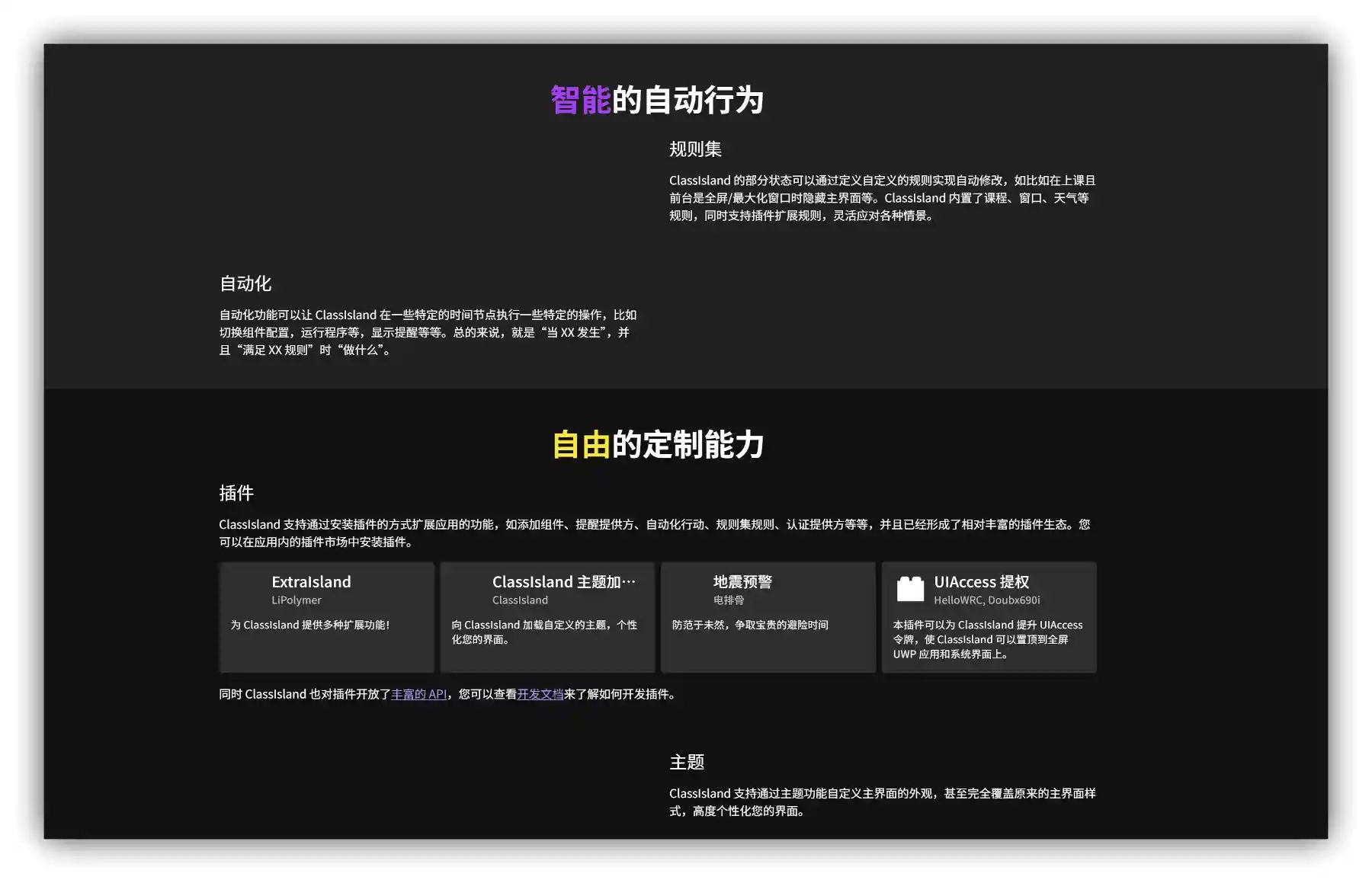Viewport: 1372px width, 883px height.
Task: Click the 自动化功能可以让 ClassIsland paragraph
Action: click(x=428, y=332)
